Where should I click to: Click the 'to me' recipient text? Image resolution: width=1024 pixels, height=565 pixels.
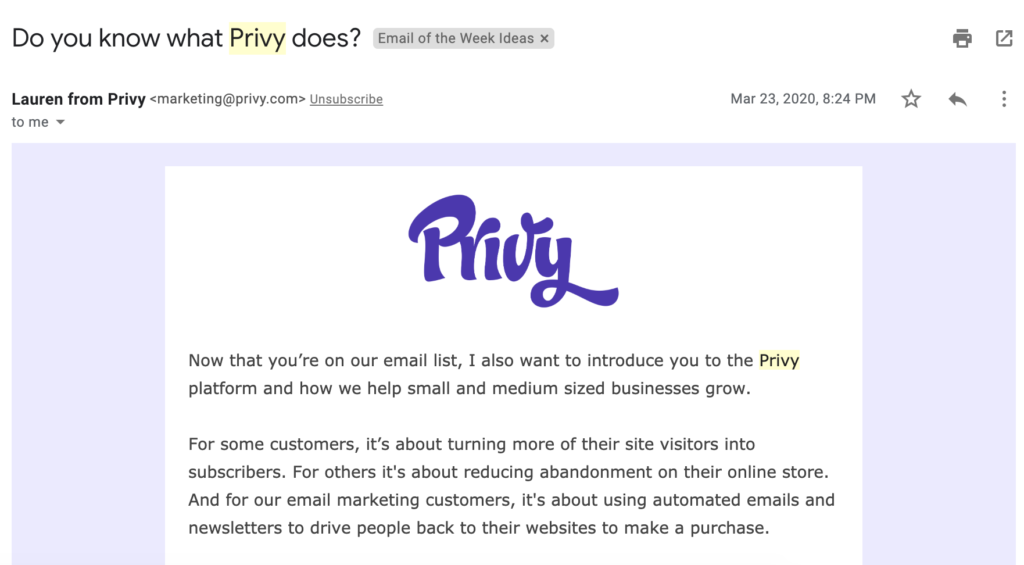point(30,122)
